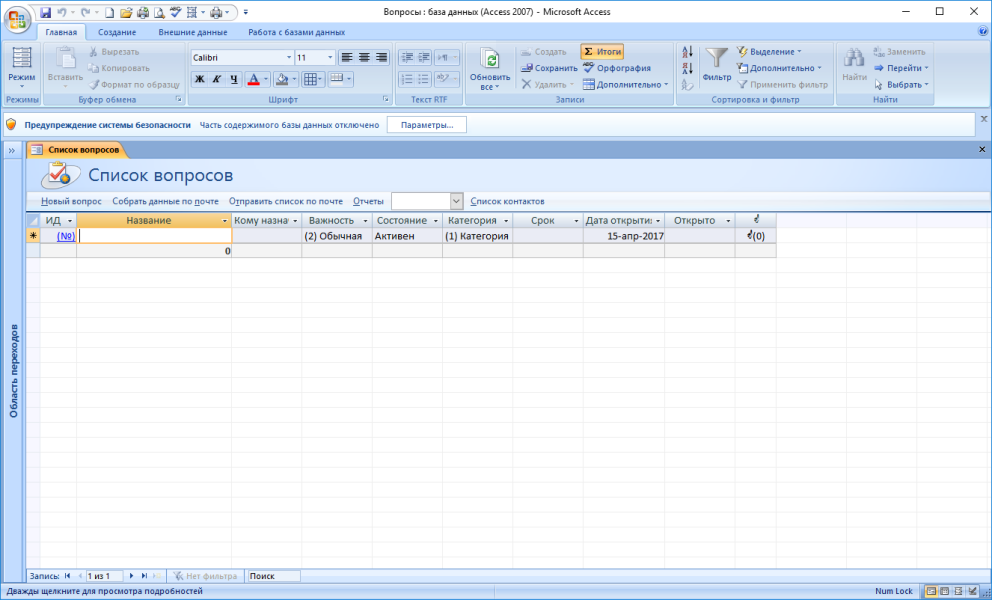Switch to Внешние данные ribbon tab

point(193,32)
